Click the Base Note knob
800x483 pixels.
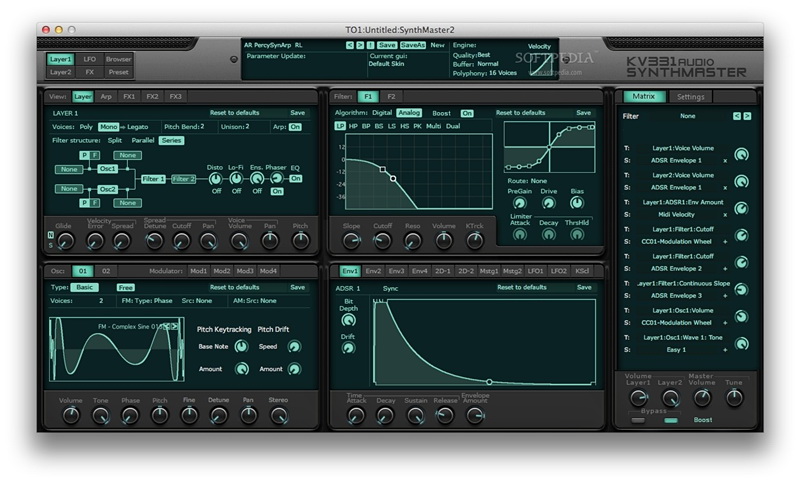click(x=241, y=347)
